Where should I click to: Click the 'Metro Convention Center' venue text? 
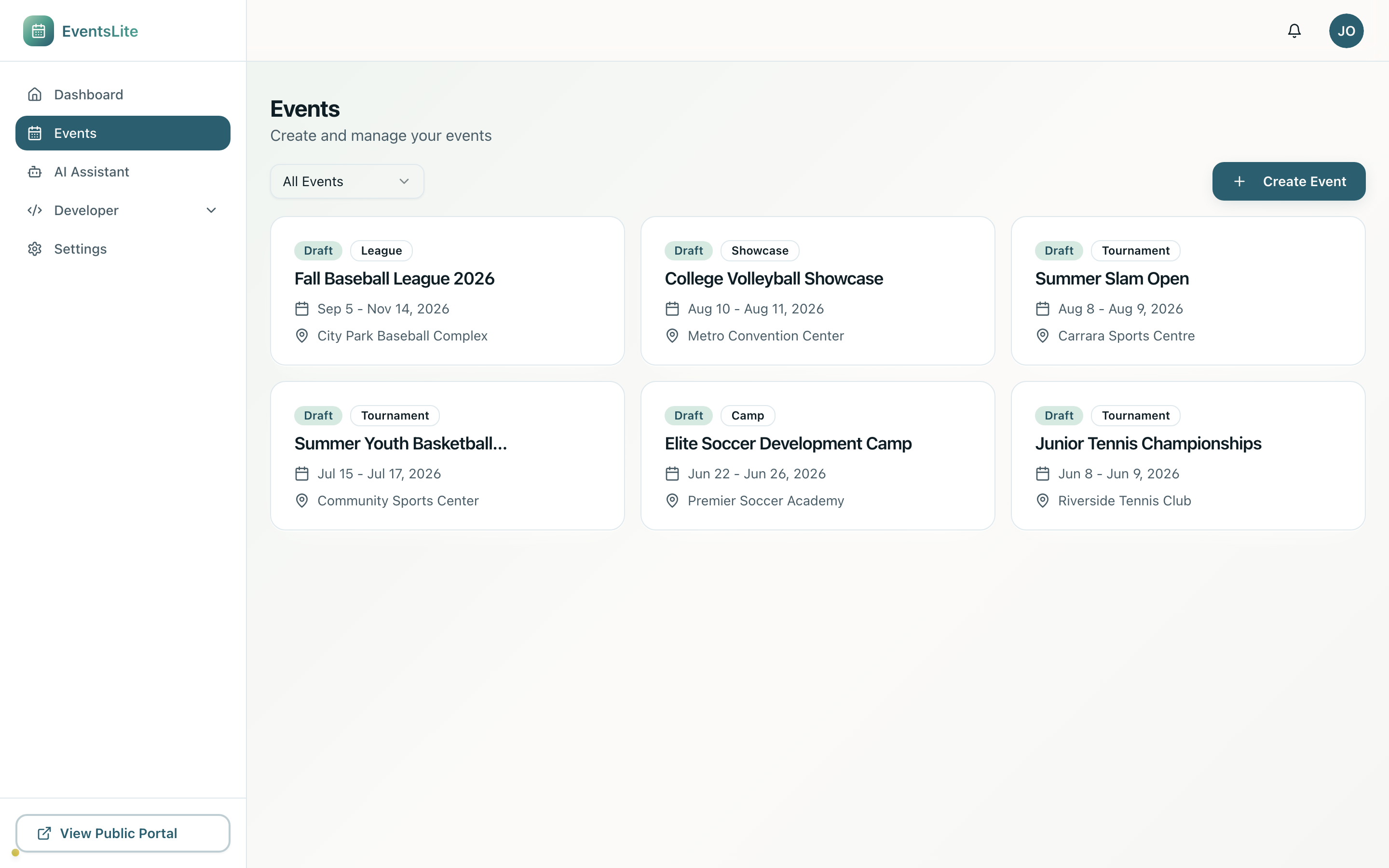pos(766,336)
